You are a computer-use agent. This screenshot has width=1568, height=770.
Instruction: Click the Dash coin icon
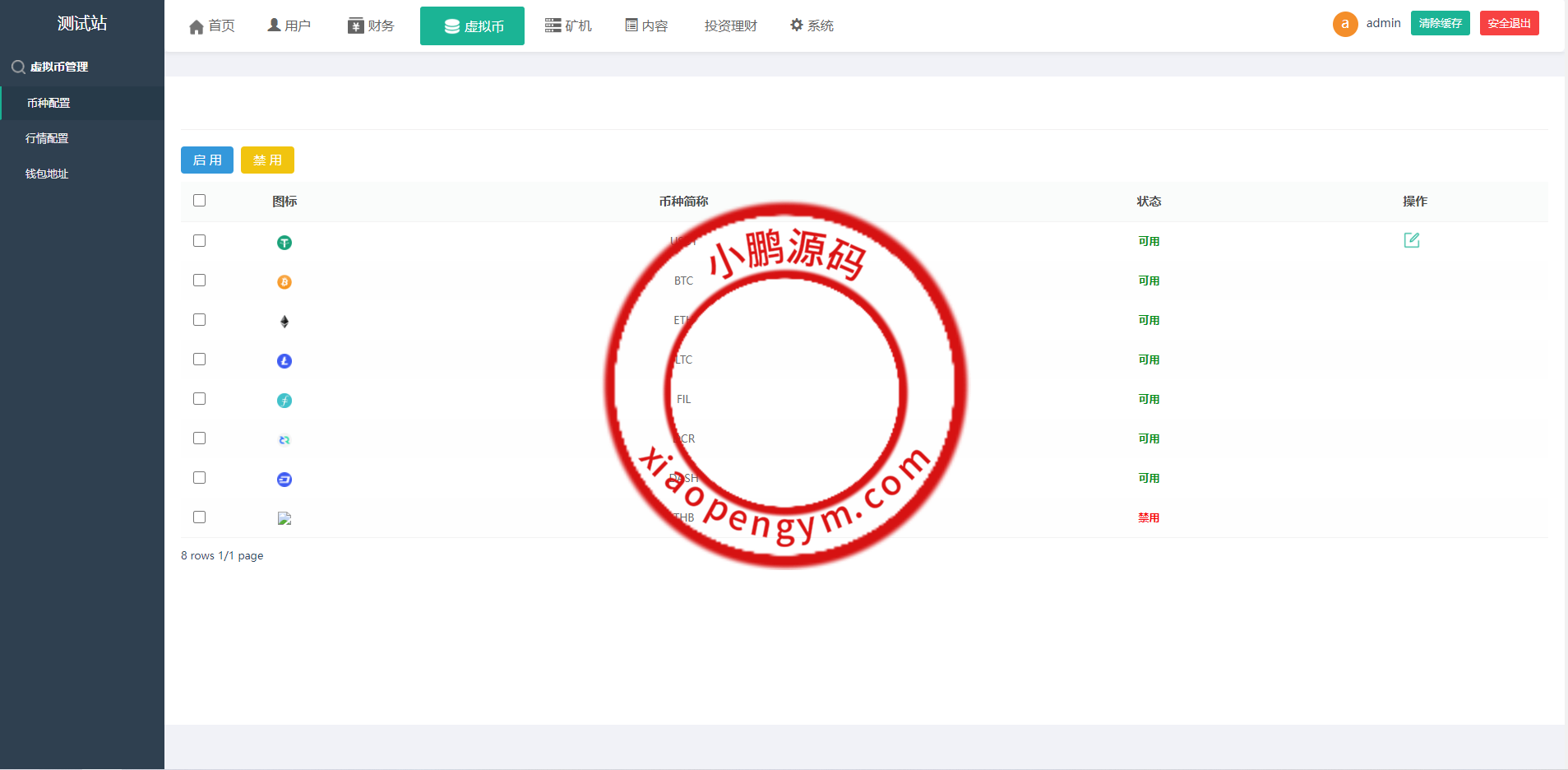point(284,480)
